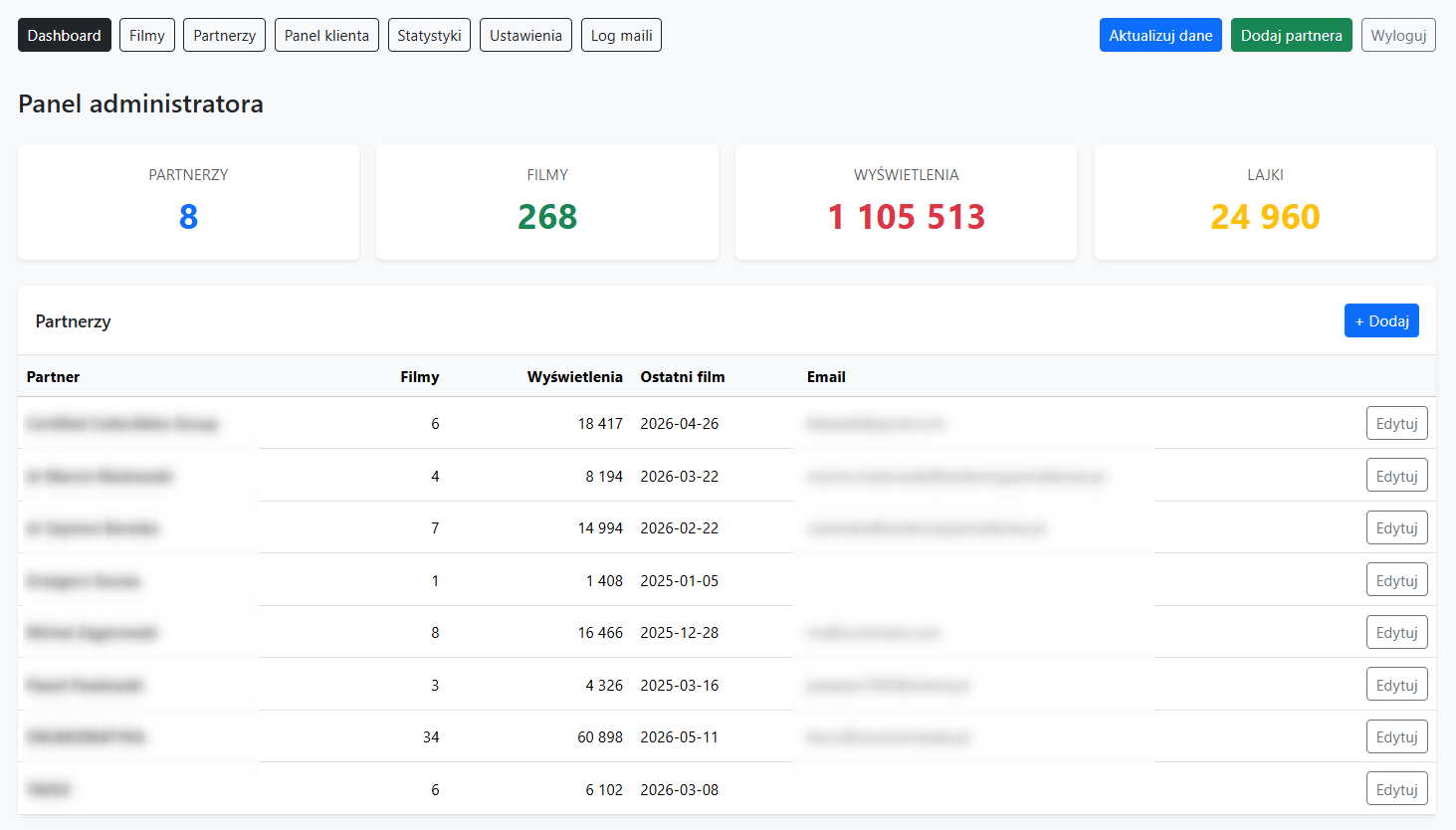Screen dimensions: 1456x830
Task: Click the date 2025-01-05
Action: (x=680, y=581)
